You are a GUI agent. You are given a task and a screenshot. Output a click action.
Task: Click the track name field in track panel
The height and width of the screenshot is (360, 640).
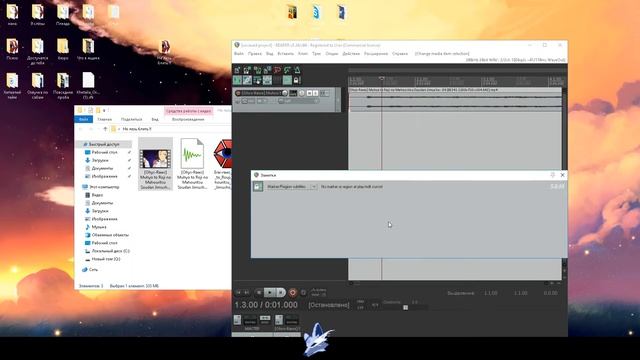pos(261,93)
